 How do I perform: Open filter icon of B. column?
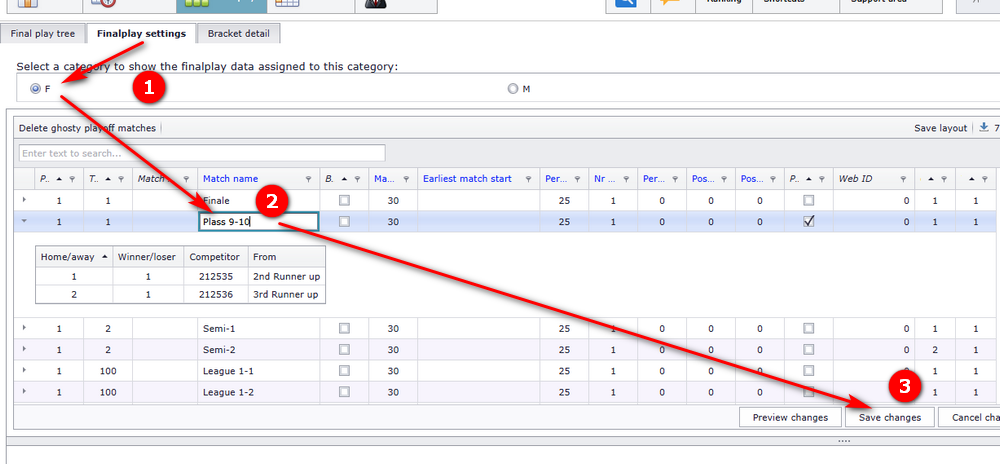pos(358,179)
